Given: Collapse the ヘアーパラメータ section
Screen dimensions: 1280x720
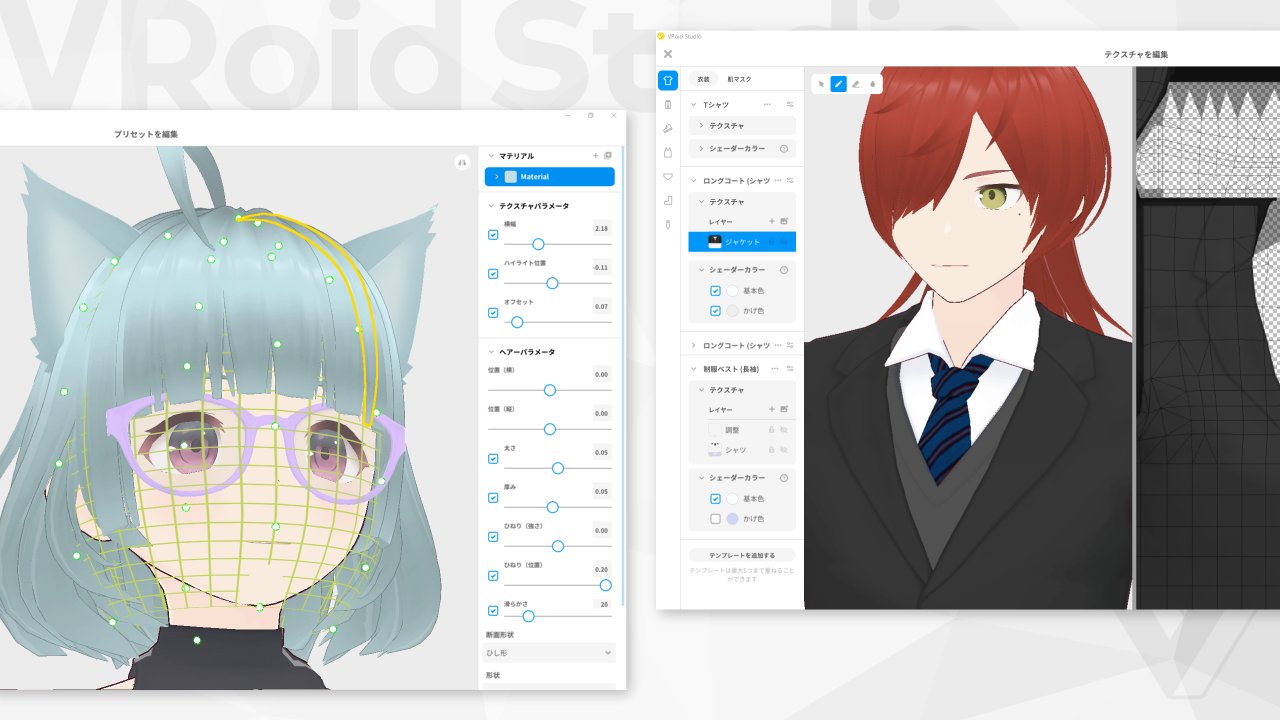Looking at the screenshot, I should point(490,352).
